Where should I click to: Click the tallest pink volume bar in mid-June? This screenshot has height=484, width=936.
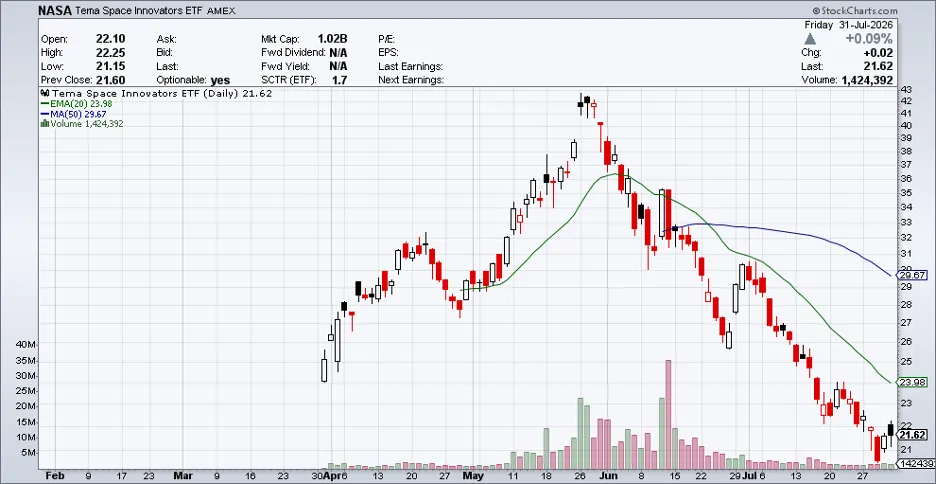click(x=669, y=414)
